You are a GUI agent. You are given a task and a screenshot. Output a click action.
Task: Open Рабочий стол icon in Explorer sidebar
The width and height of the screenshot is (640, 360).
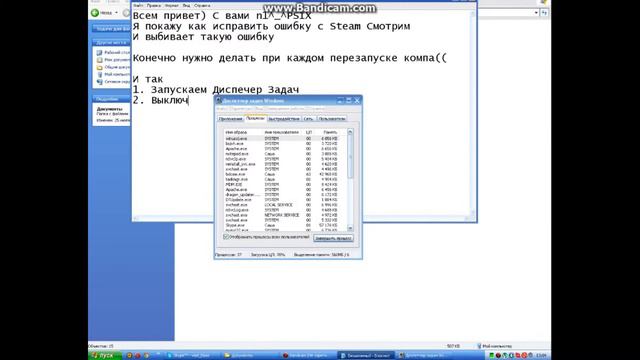click(99, 53)
